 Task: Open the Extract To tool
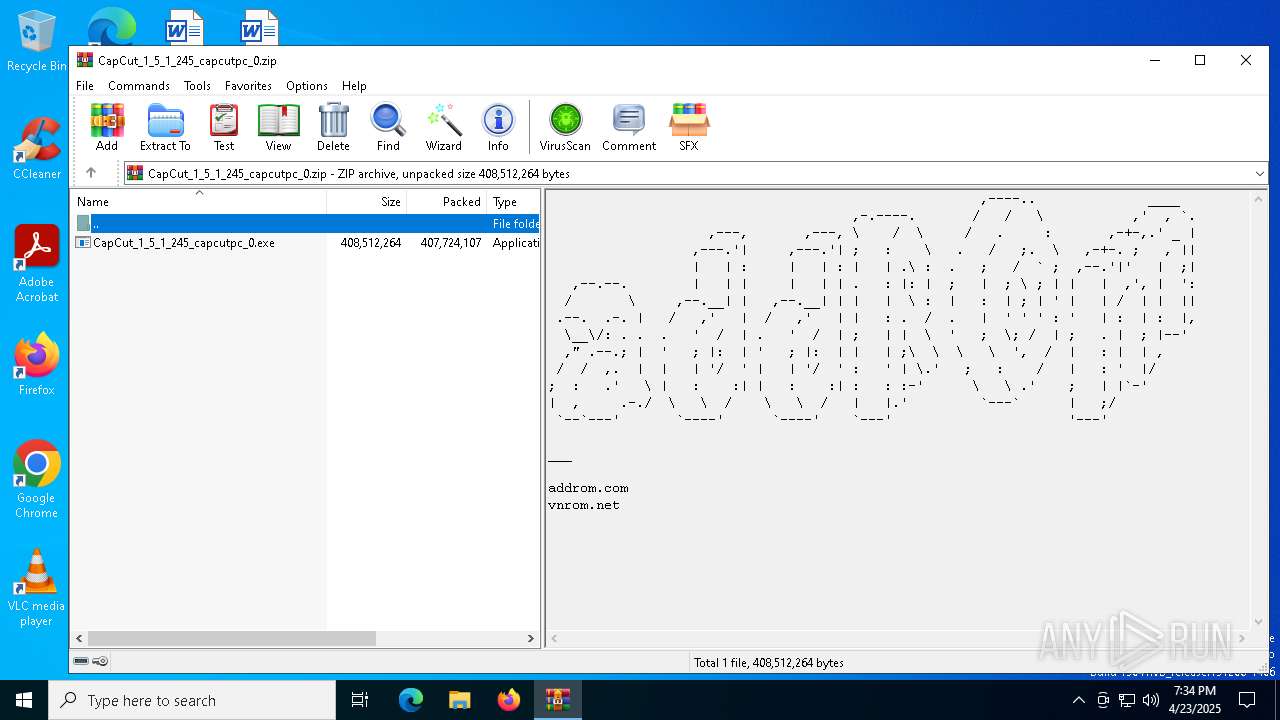click(x=165, y=127)
